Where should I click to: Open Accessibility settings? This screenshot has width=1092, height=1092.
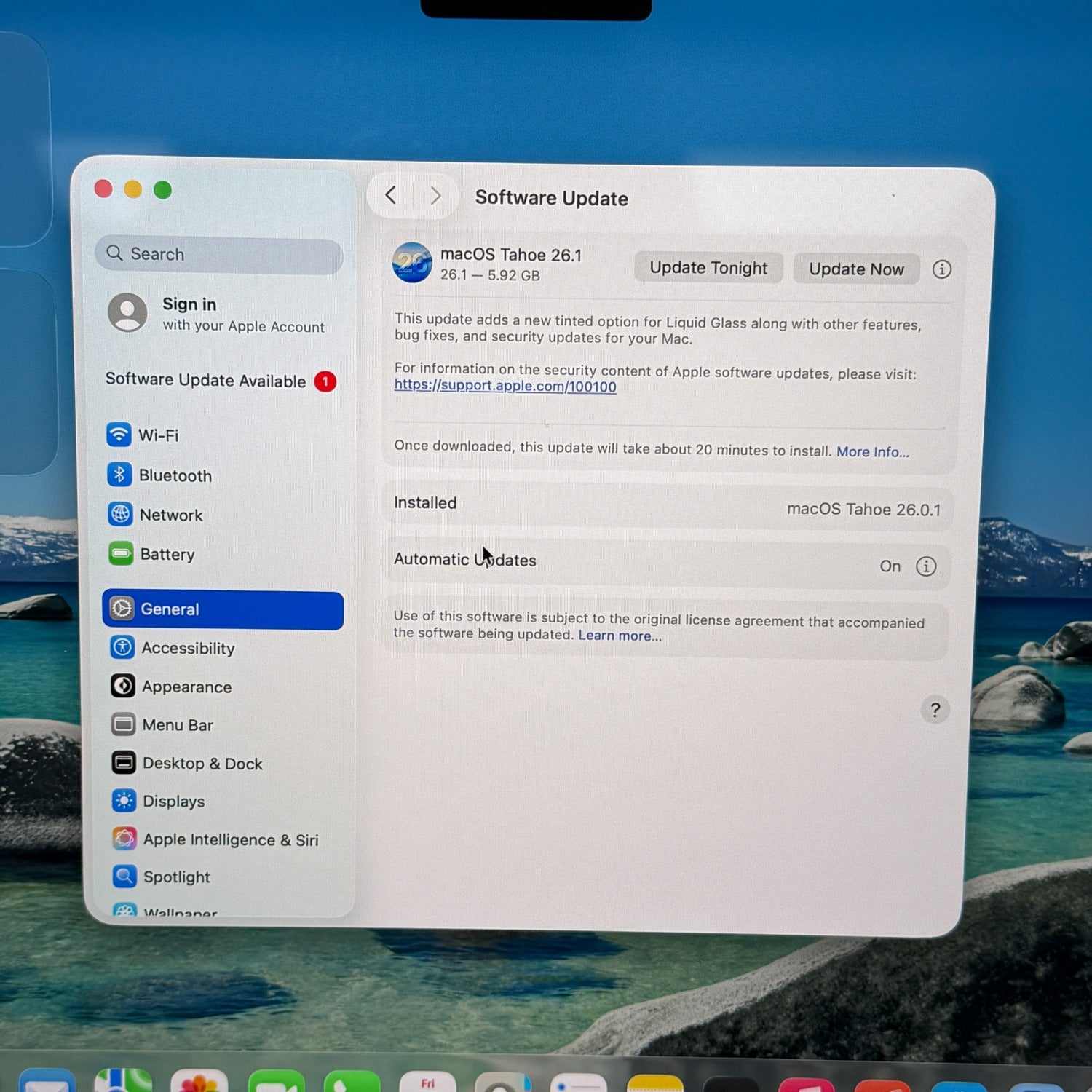tap(187, 648)
